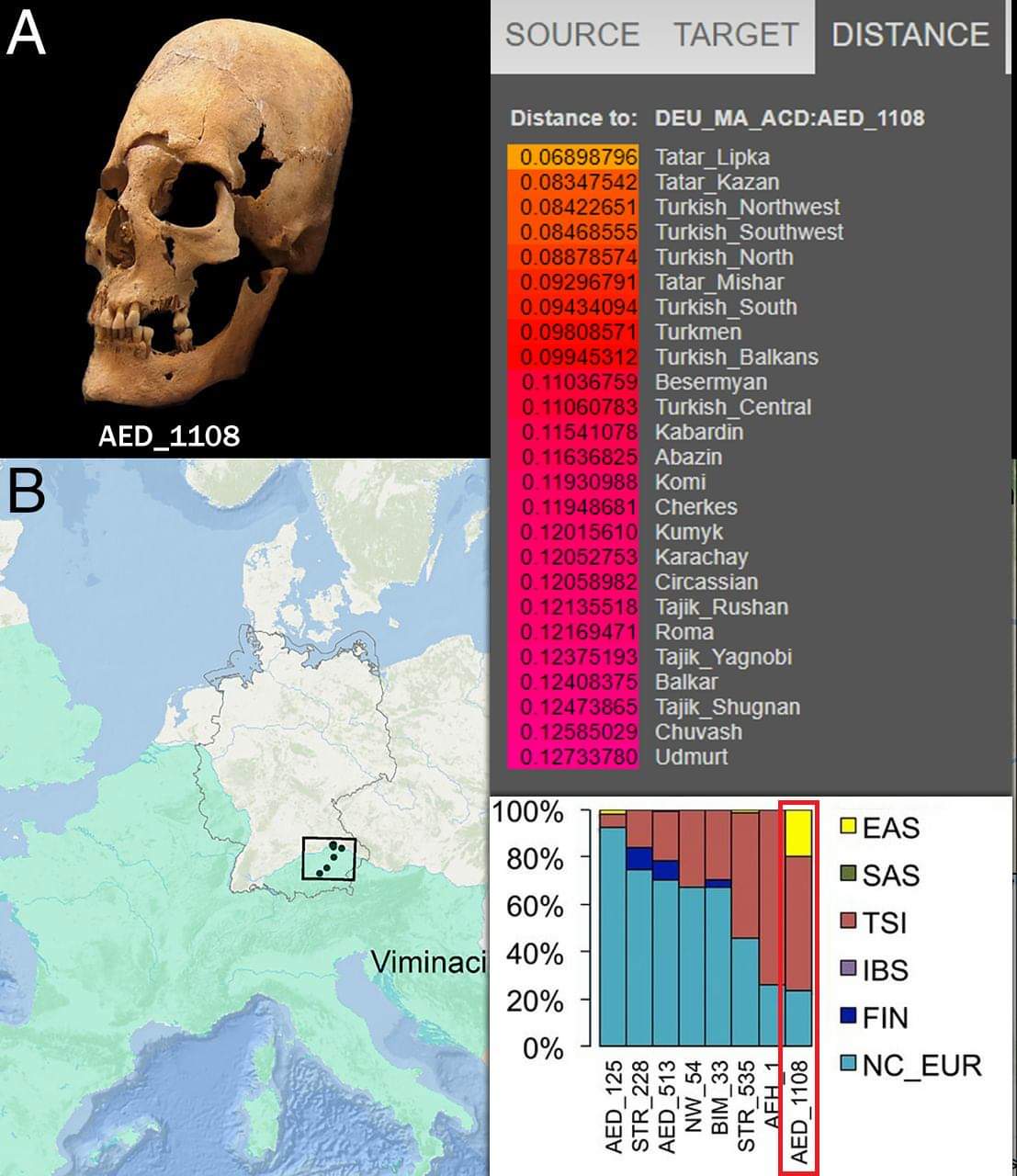Click the NW_54 bar in the chart
Viewport: 1017px width, 1176px height.
click(693, 928)
